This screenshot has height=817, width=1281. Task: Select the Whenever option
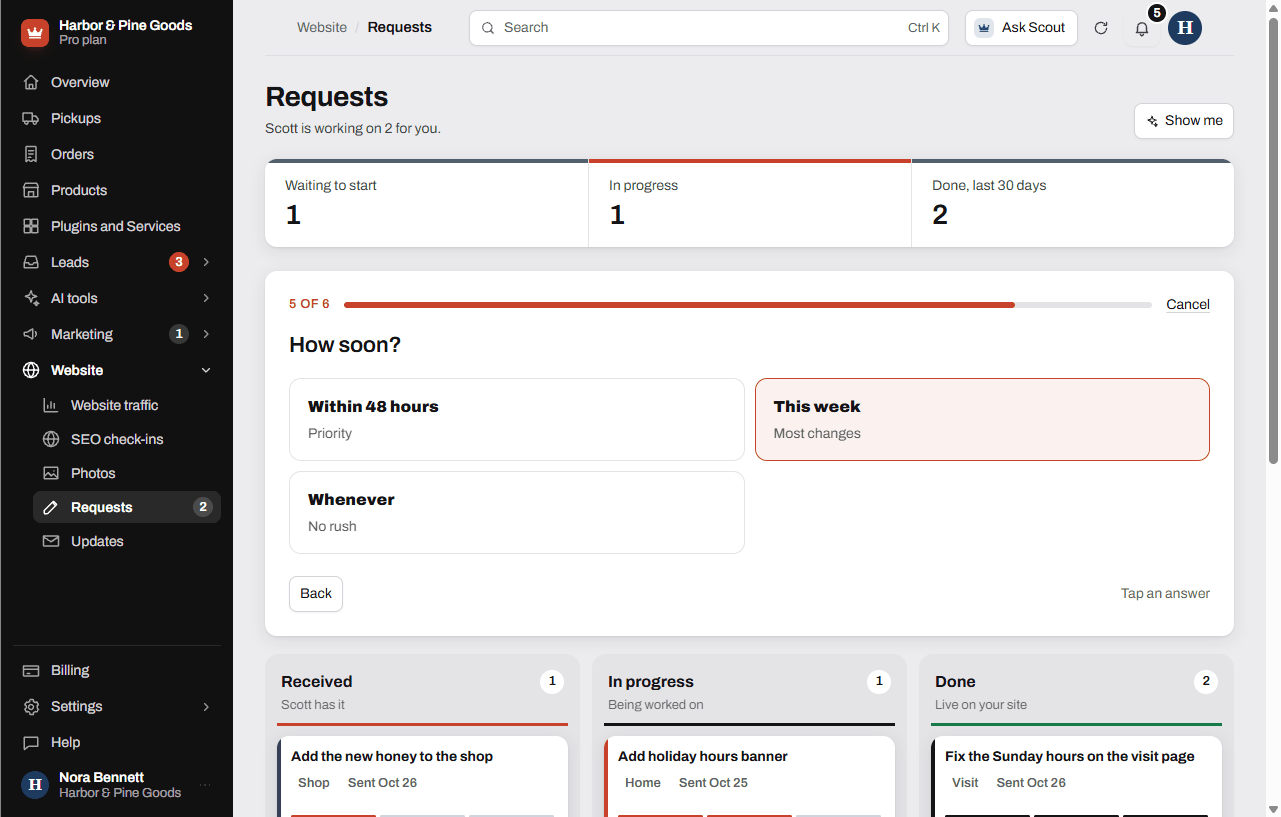coord(517,512)
